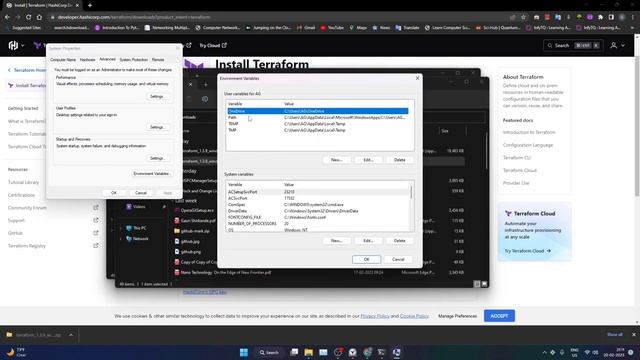Open Gmail bookmark

[x=306, y=28]
